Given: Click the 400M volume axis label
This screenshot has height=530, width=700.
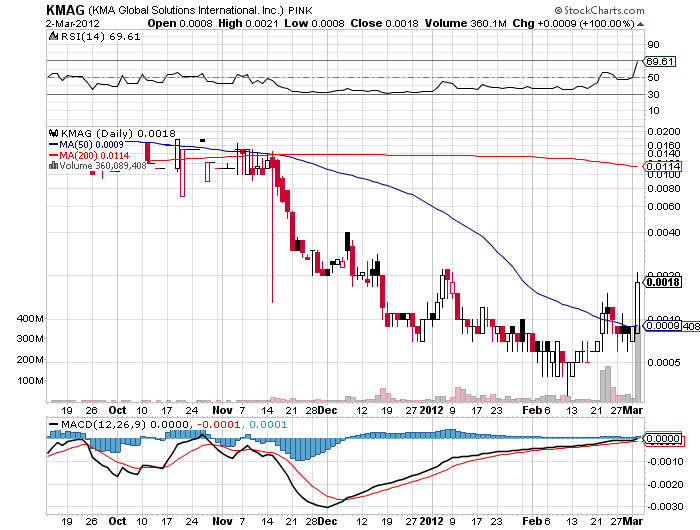Looking at the screenshot, I should point(31,319).
